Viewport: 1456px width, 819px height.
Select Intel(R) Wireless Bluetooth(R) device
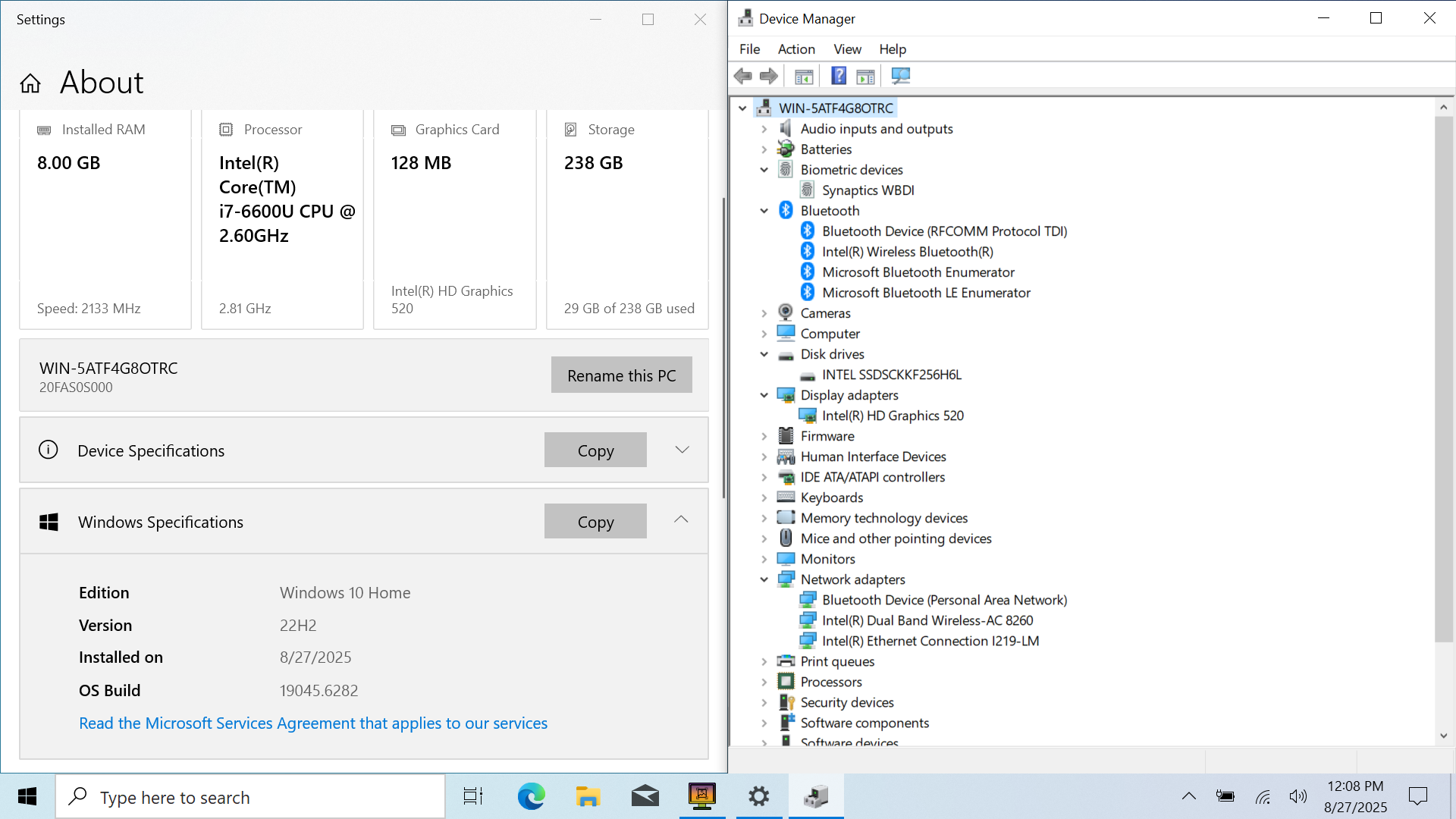point(907,252)
